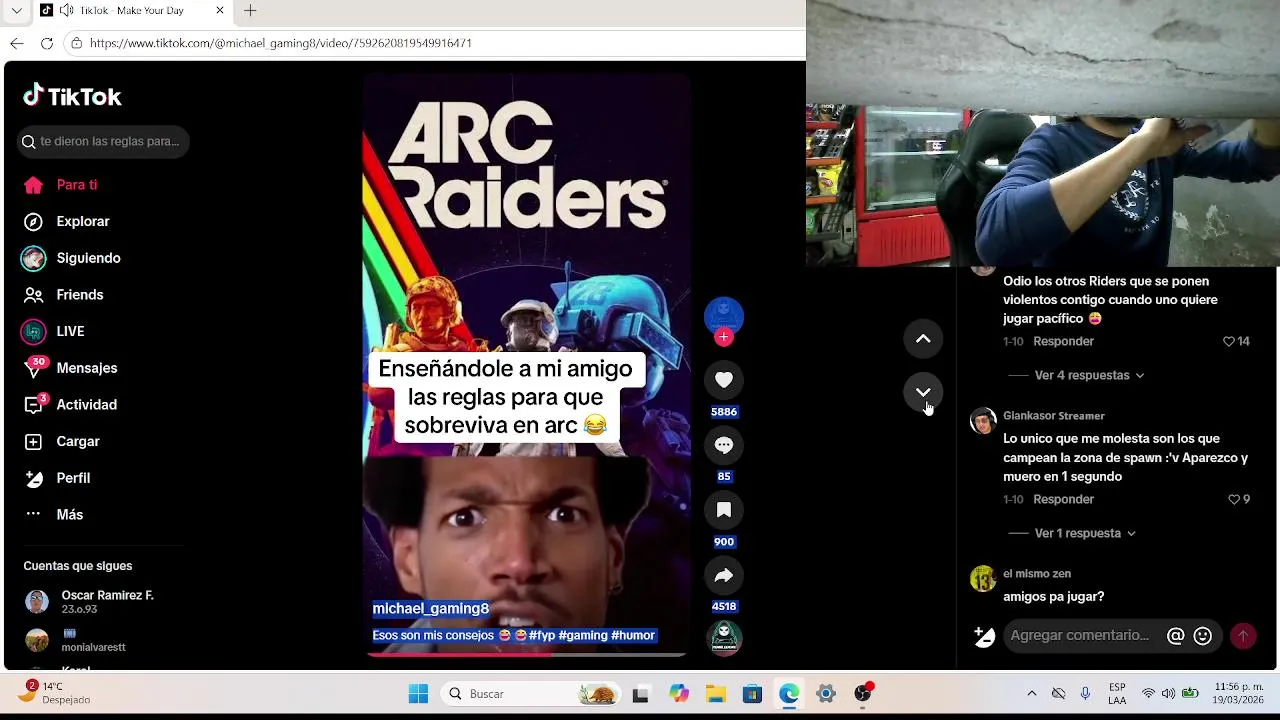Click Giankasor Streamer's avatar
The image size is (1280, 720).
pyautogui.click(x=983, y=421)
